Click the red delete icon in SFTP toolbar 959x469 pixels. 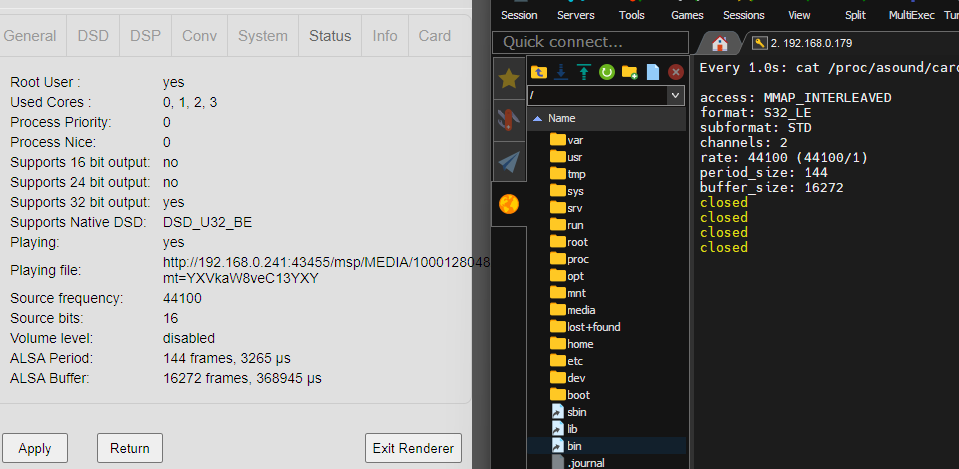[x=676, y=72]
